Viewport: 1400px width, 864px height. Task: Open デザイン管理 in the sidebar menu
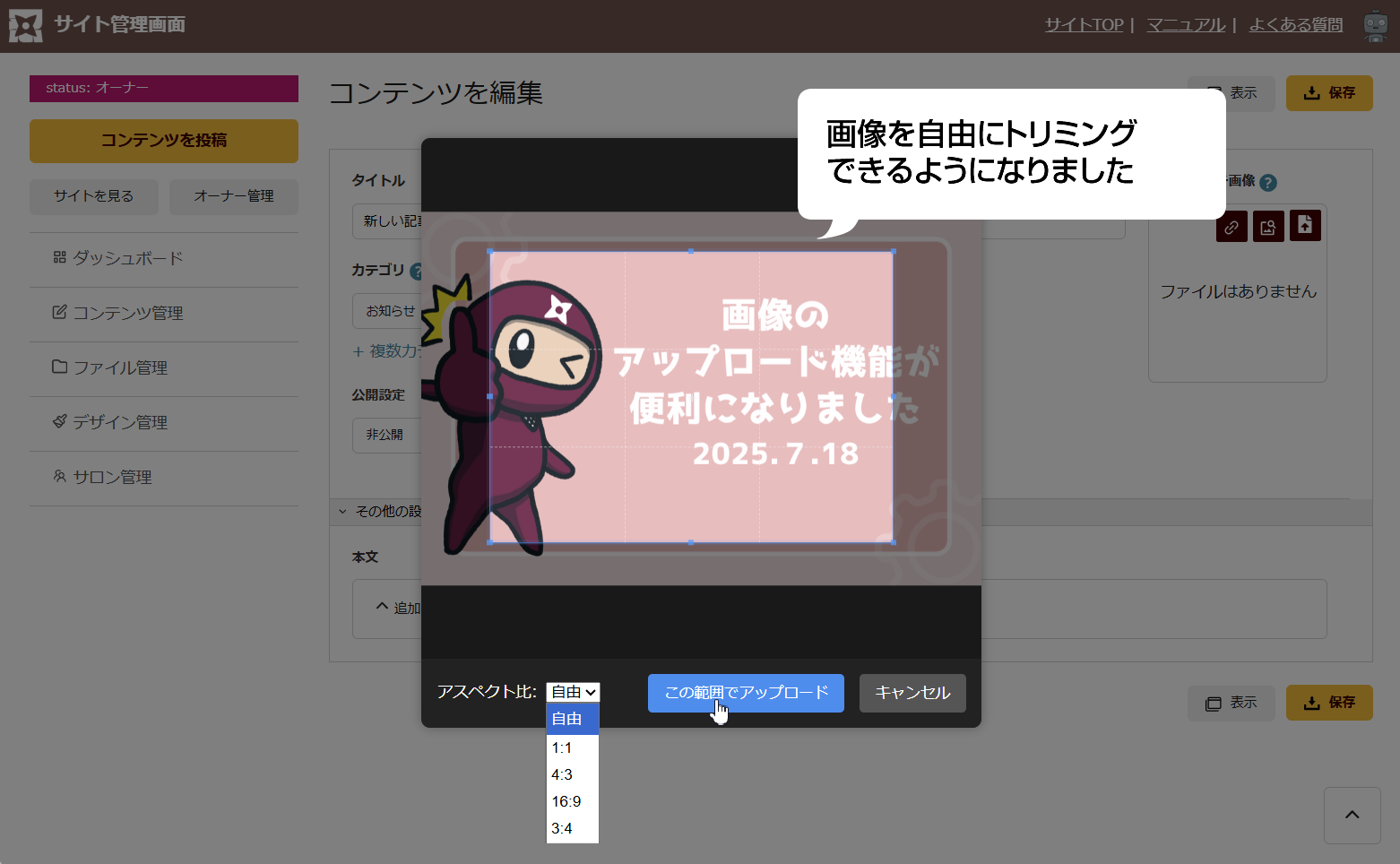click(x=120, y=422)
